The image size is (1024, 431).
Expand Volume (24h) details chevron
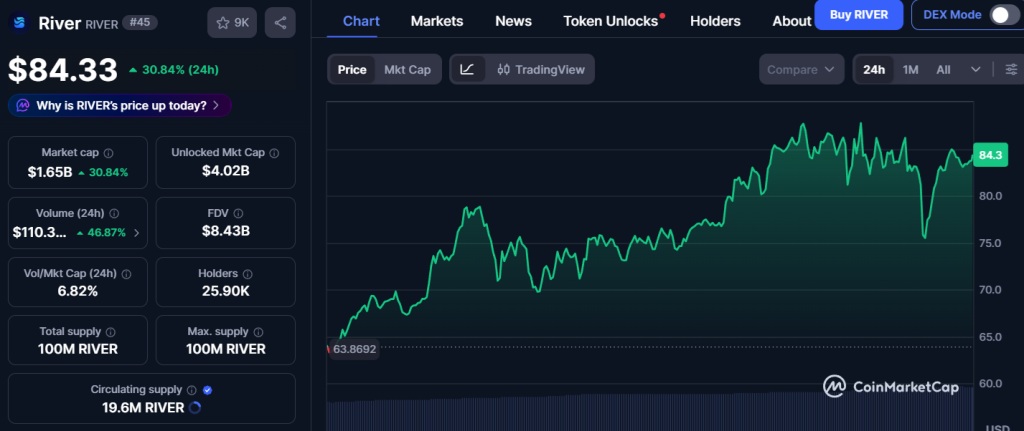point(136,232)
